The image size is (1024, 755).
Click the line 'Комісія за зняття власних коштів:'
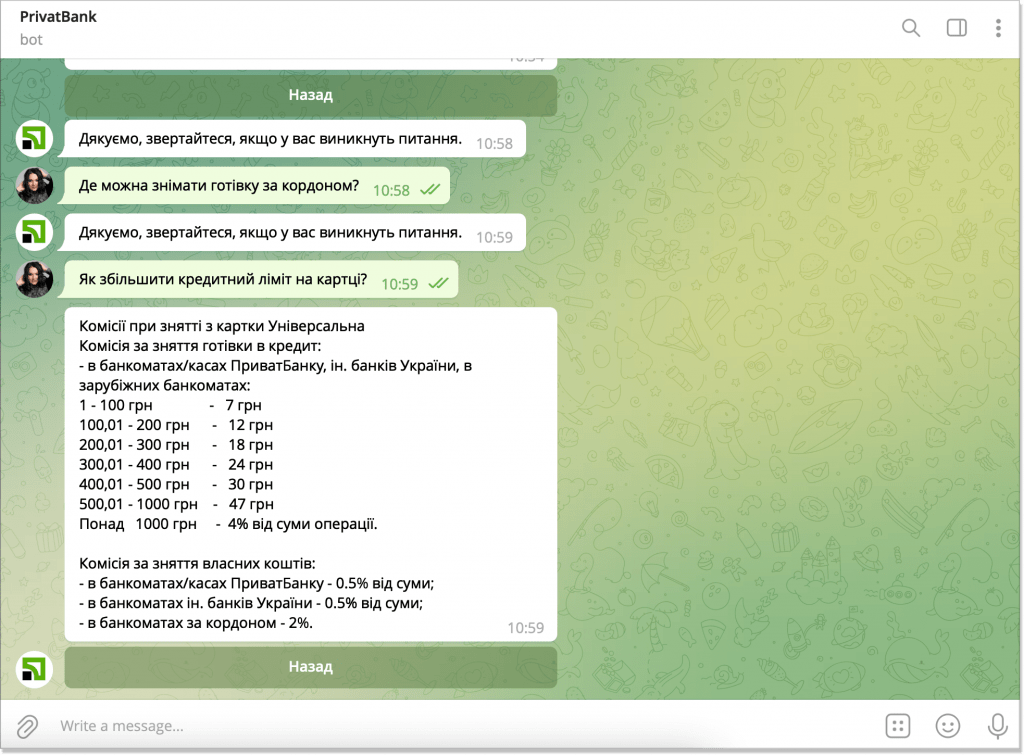(x=197, y=564)
